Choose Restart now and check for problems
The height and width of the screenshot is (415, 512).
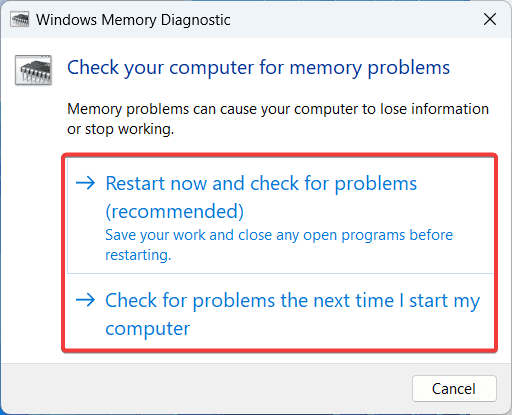280,216
